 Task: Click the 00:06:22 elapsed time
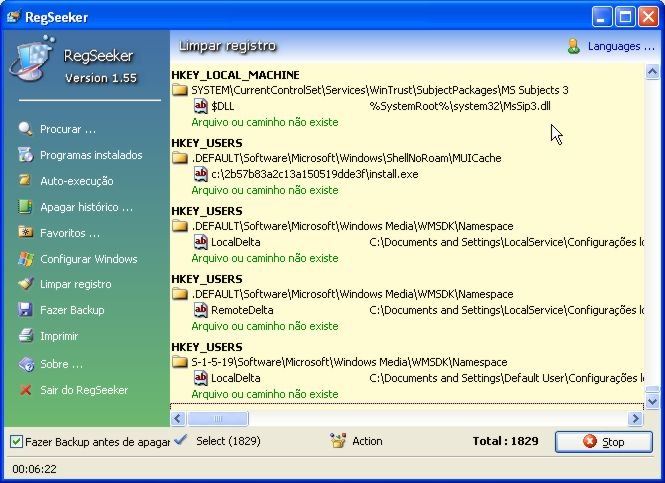click(x=34, y=469)
